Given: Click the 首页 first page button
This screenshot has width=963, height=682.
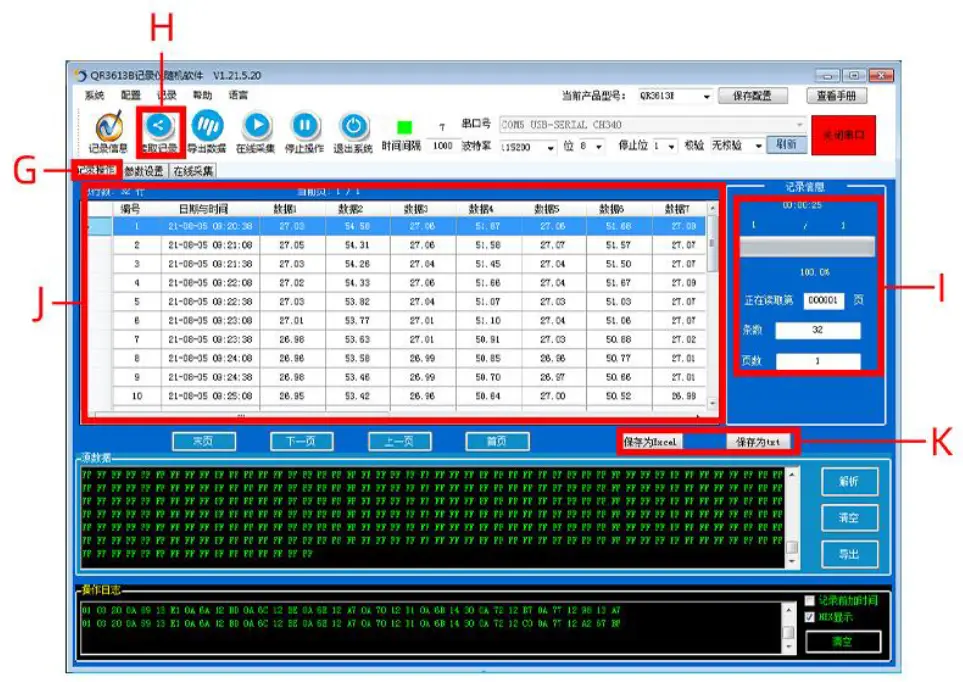Looking at the screenshot, I should pyautogui.click(x=497, y=441).
